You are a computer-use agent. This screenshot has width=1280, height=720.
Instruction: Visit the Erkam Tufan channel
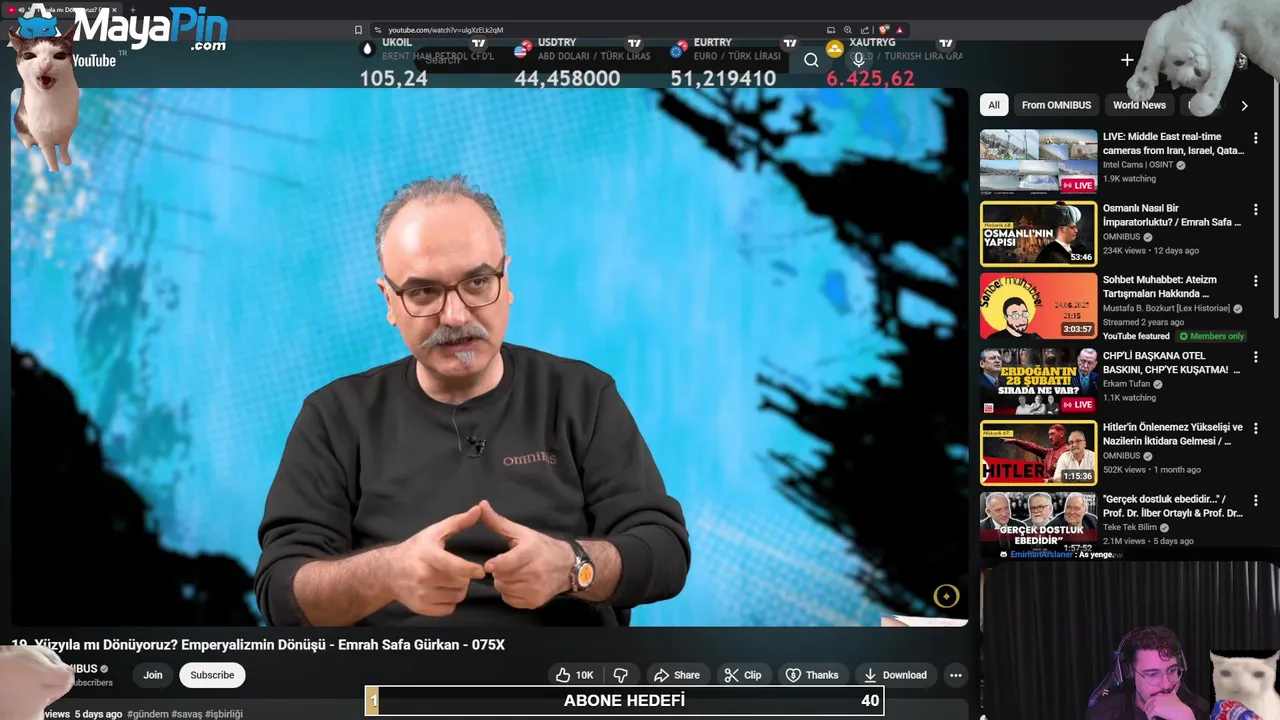point(1127,384)
